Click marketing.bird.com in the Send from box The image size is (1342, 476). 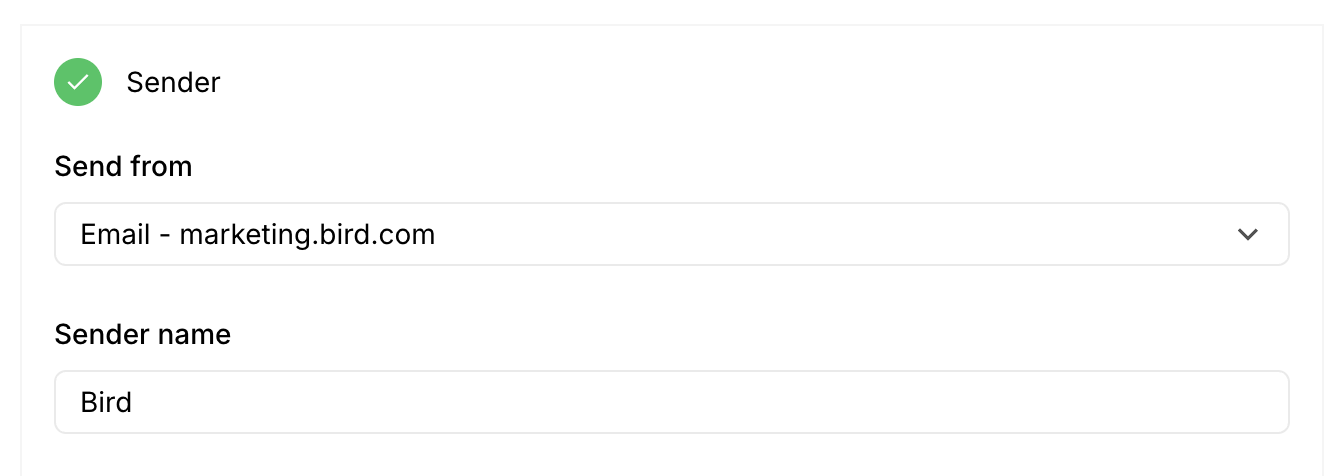(307, 235)
